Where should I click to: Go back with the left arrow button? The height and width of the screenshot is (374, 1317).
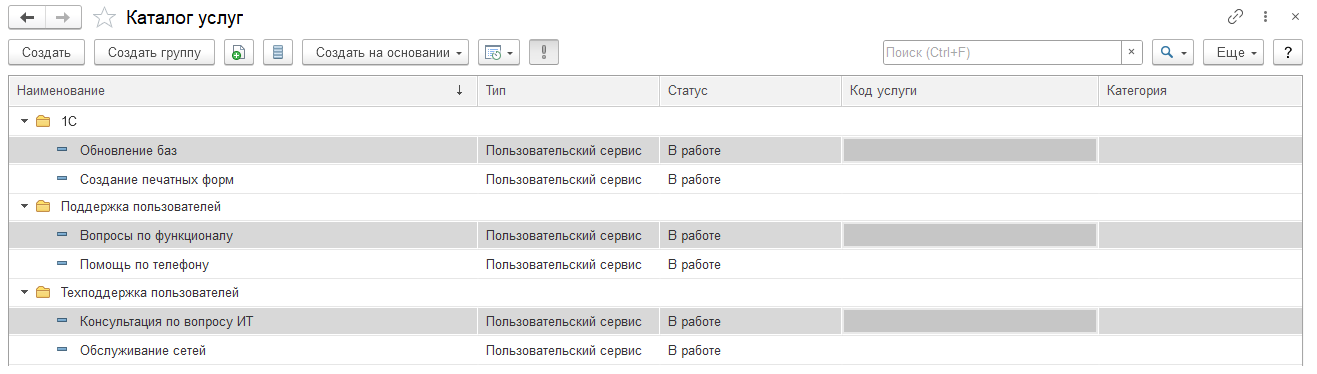[27, 17]
